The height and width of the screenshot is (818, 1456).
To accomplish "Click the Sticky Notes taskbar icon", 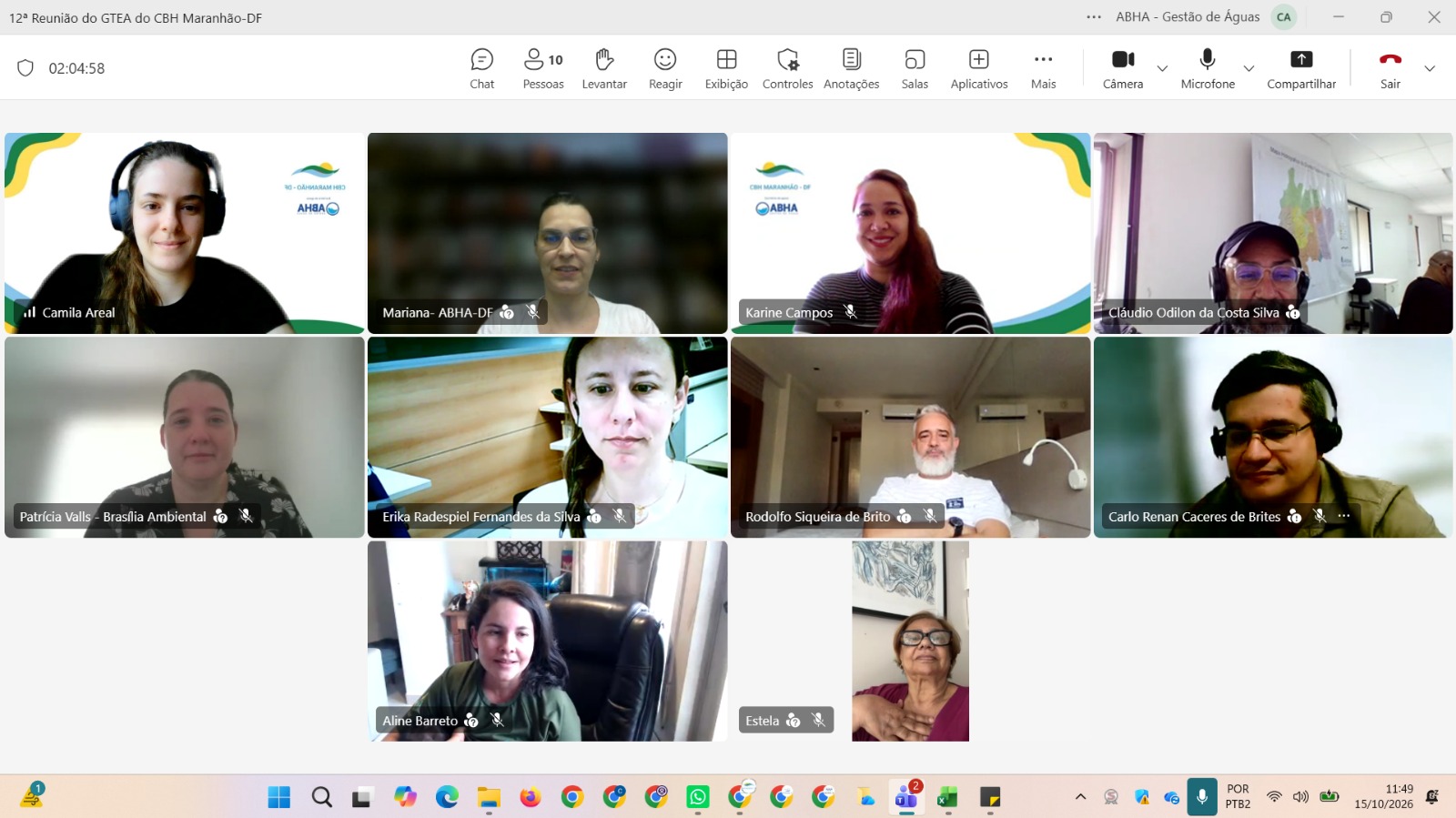I will click(x=990, y=797).
